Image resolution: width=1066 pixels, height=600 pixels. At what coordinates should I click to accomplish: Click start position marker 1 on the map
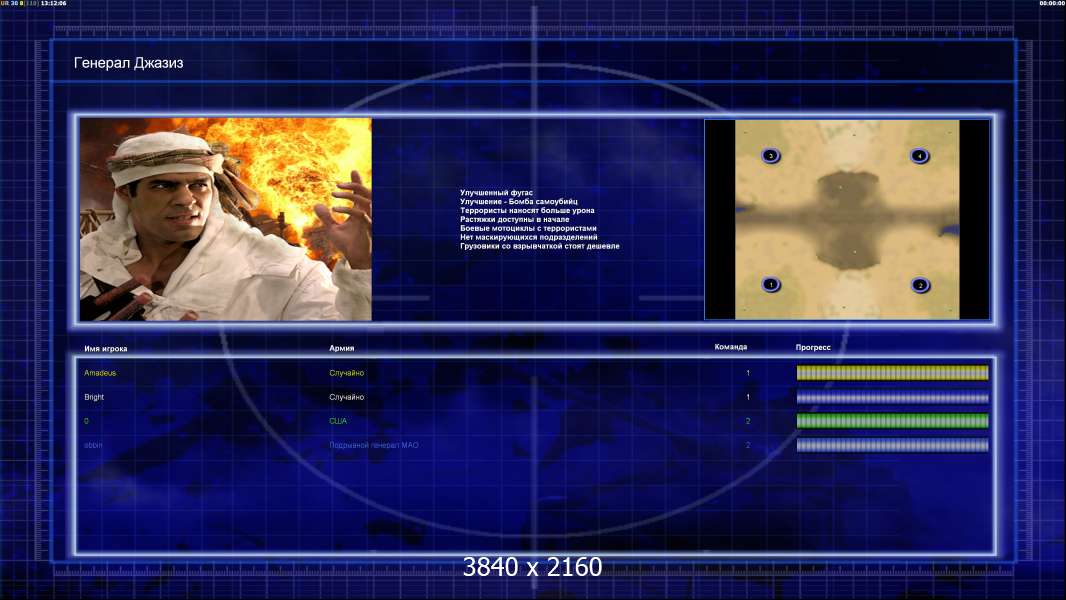770,284
